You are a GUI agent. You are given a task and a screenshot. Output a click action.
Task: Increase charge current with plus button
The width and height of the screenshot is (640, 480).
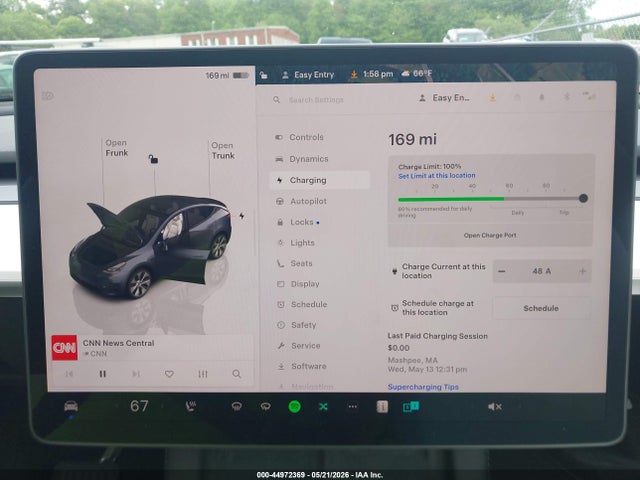tap(582, 271)
